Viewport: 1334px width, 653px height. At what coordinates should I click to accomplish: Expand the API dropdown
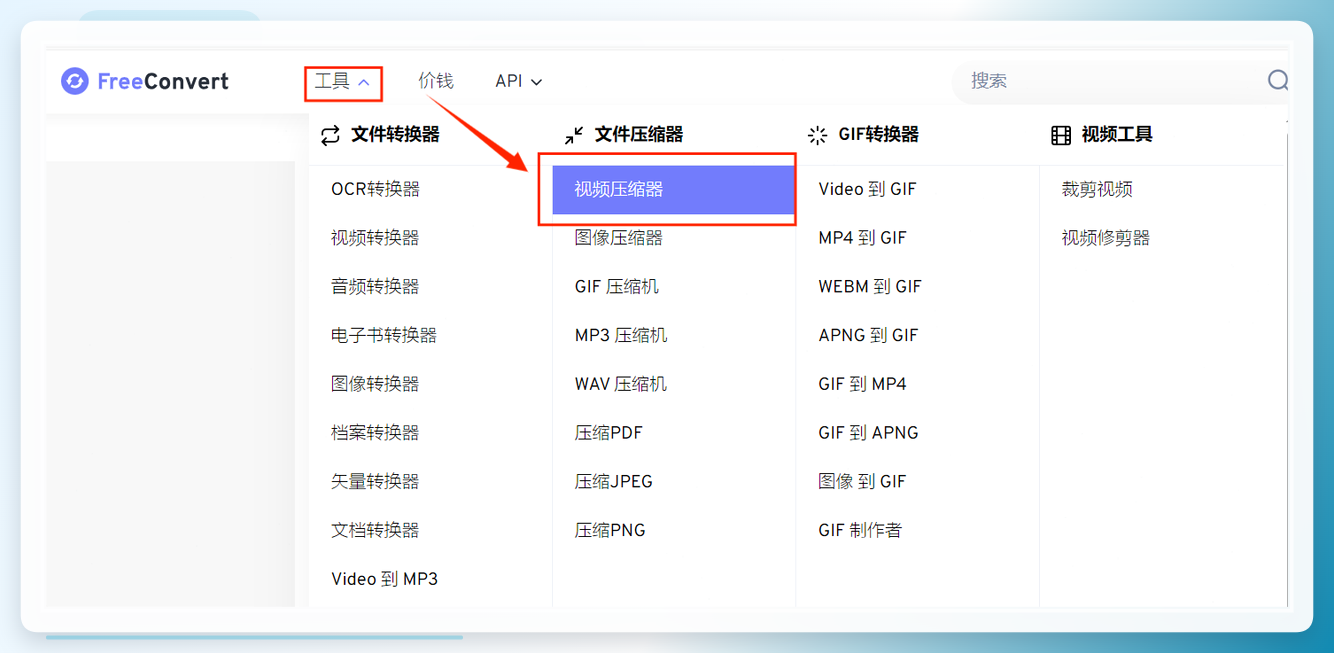519,81
